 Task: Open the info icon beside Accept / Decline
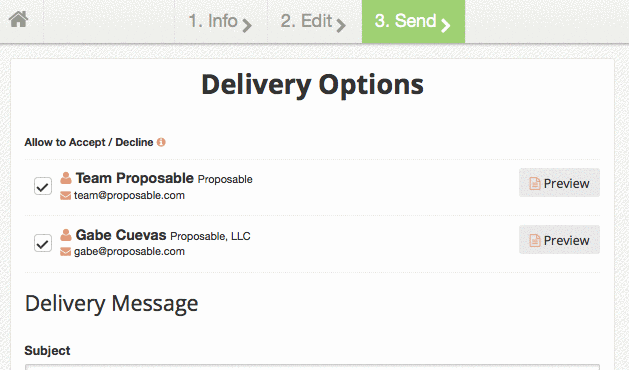pos(161,142)
